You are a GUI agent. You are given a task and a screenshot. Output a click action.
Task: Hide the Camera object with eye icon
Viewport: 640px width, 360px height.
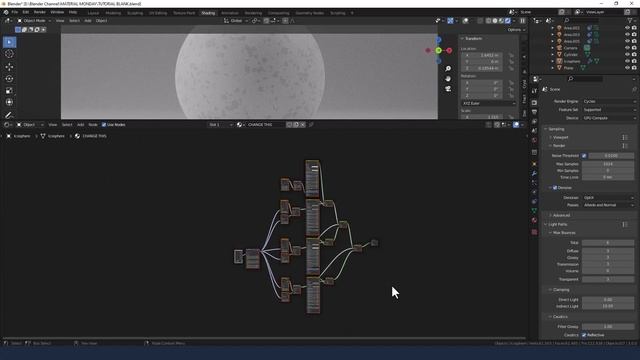pos(627,48)
